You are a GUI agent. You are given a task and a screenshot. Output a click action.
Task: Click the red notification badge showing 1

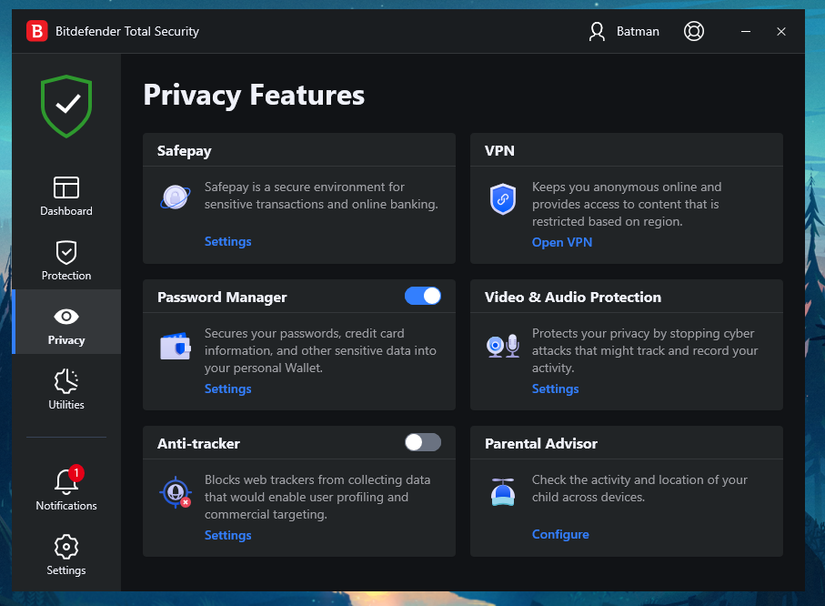pos(76,472)
